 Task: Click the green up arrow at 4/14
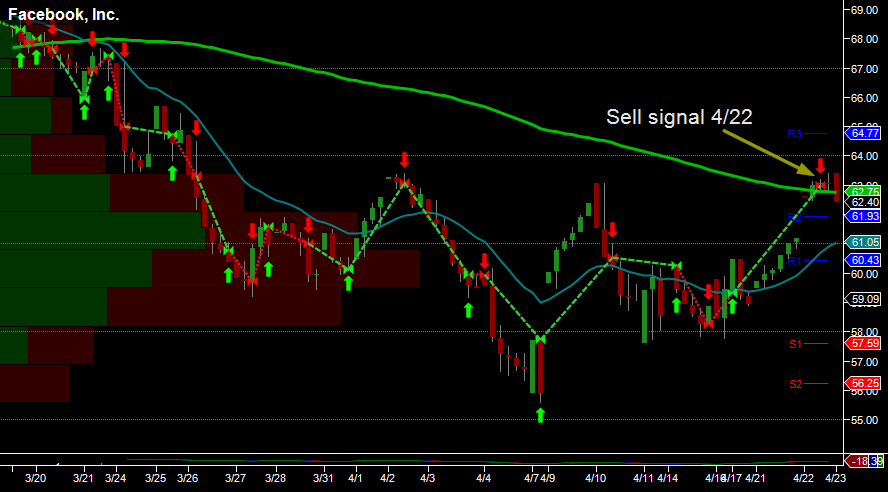click(x=676, y=305)
